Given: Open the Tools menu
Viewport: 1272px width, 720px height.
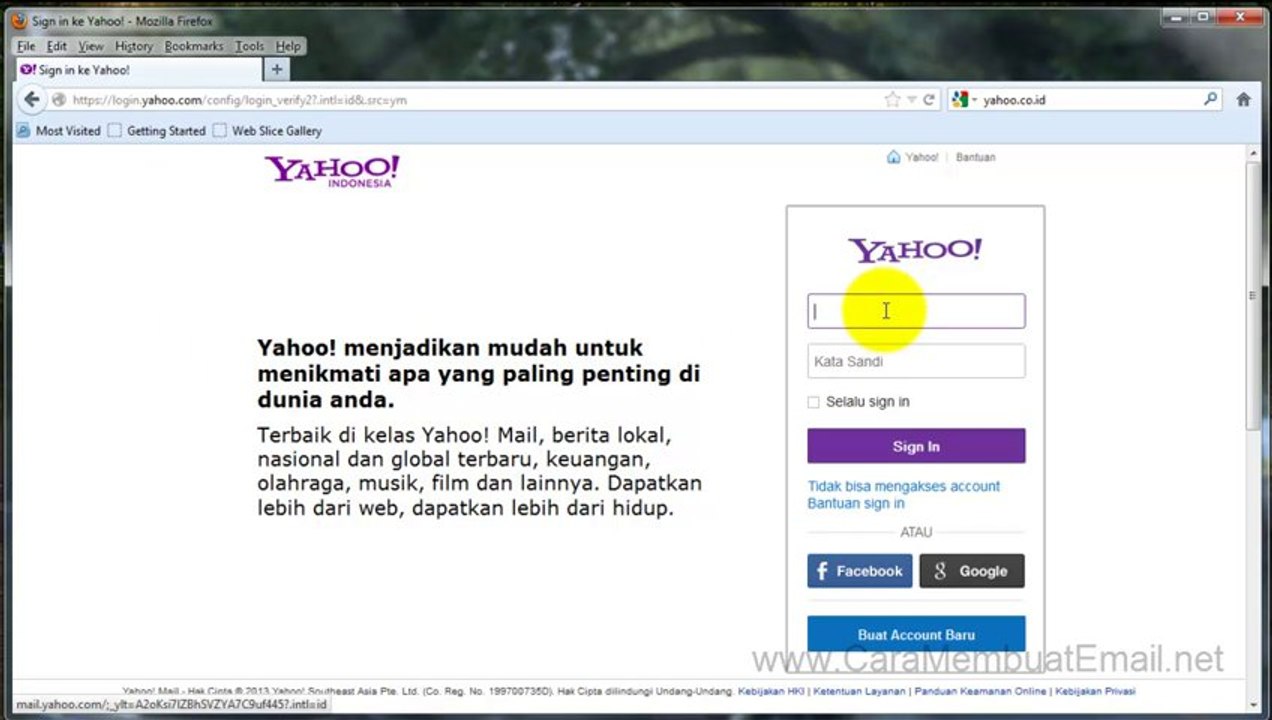Looking at the screenshot, I should pos(250,46).
